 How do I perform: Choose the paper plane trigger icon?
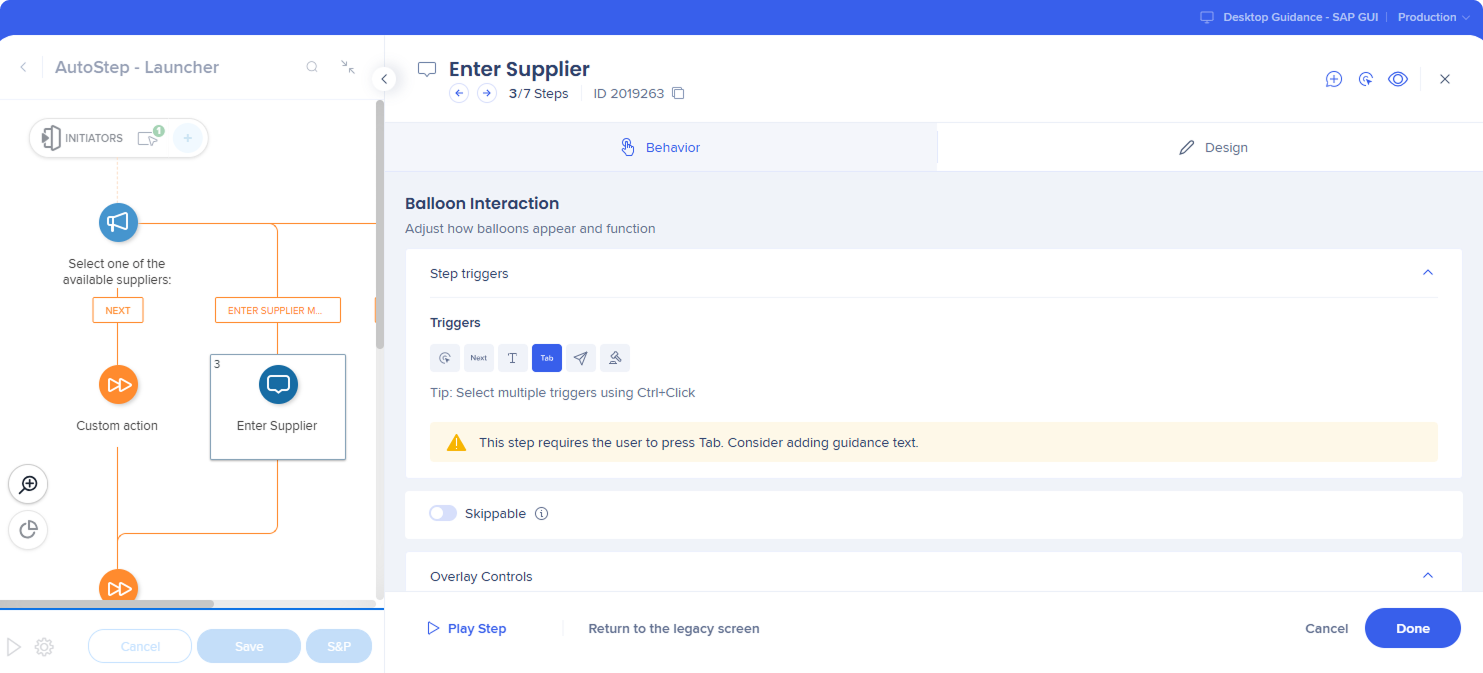(581, 358)
